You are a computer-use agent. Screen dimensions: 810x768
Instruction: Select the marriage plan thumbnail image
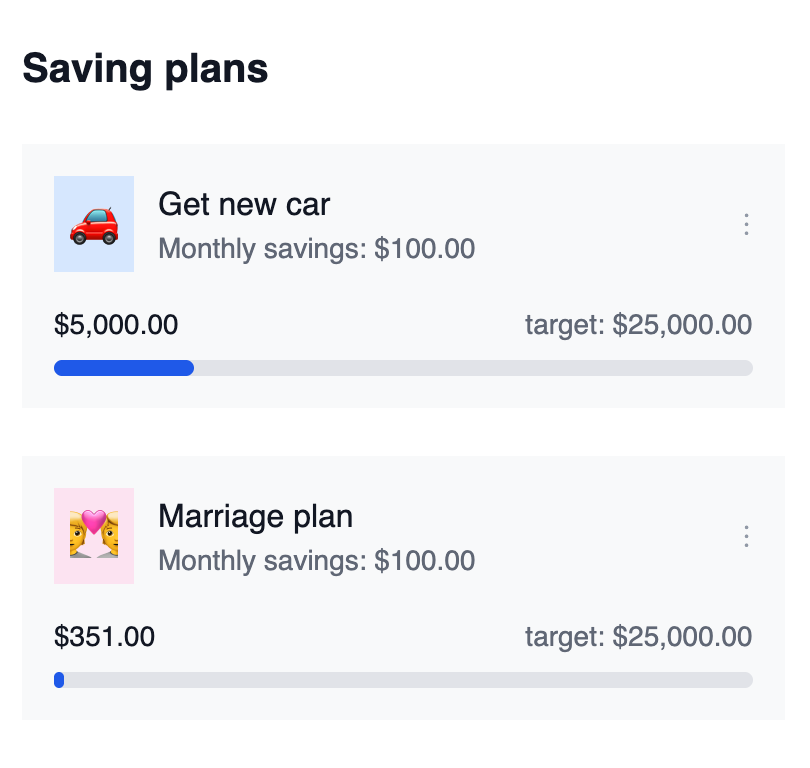pyautogui.click(x=94, y=536)
